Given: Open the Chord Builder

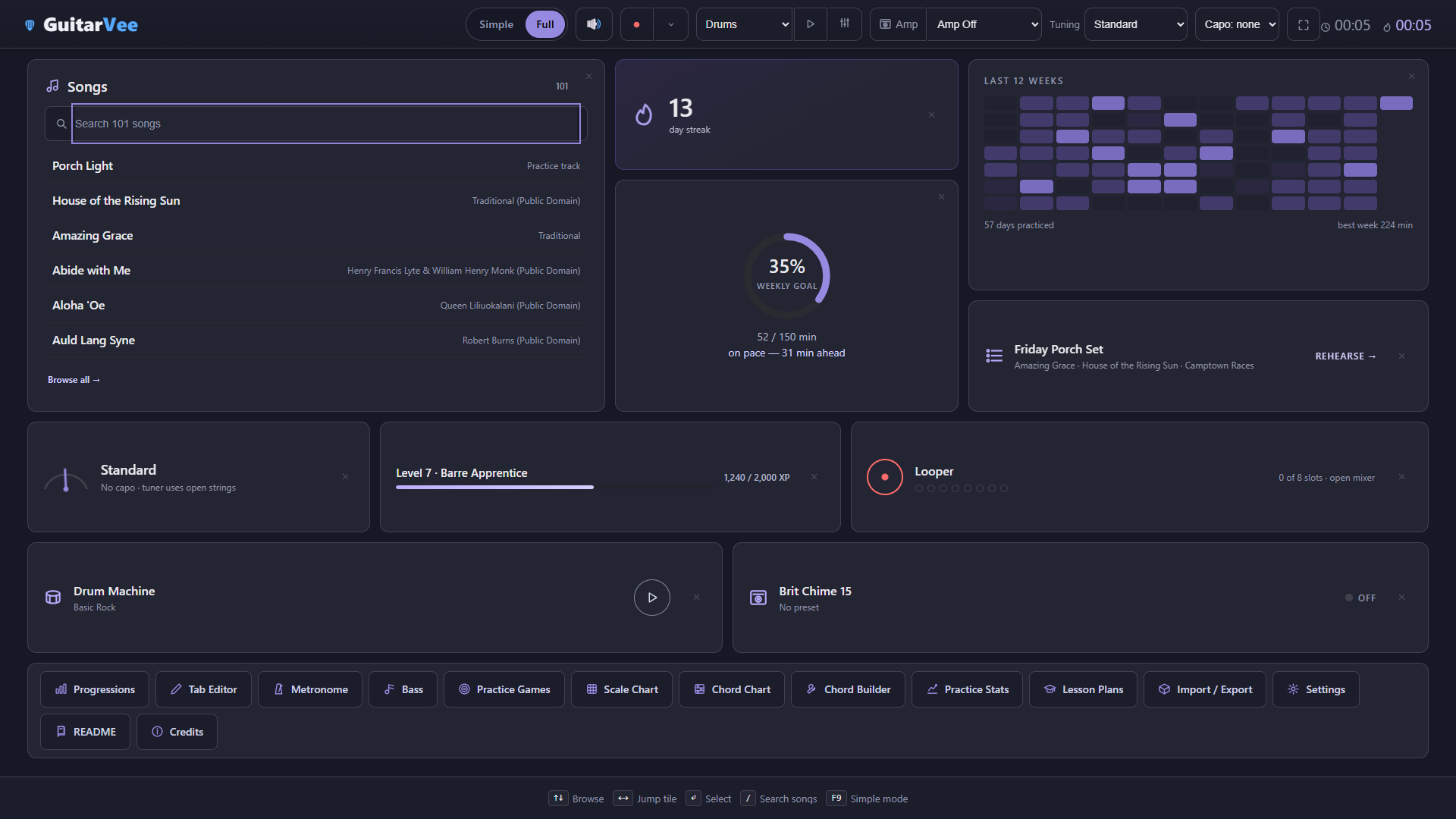Looking at the screenshot, I should tap(848, 689).
